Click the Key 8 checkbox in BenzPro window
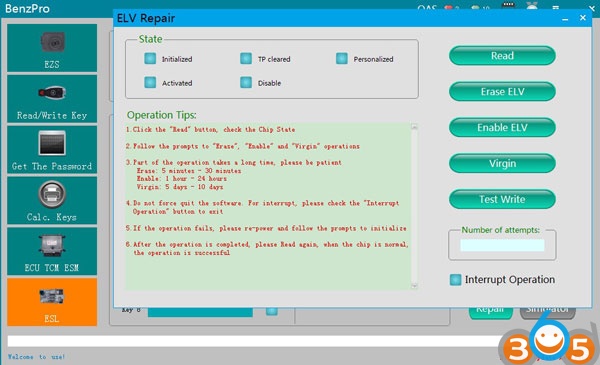This screenshot has width=600, height=365. point(272,311)
